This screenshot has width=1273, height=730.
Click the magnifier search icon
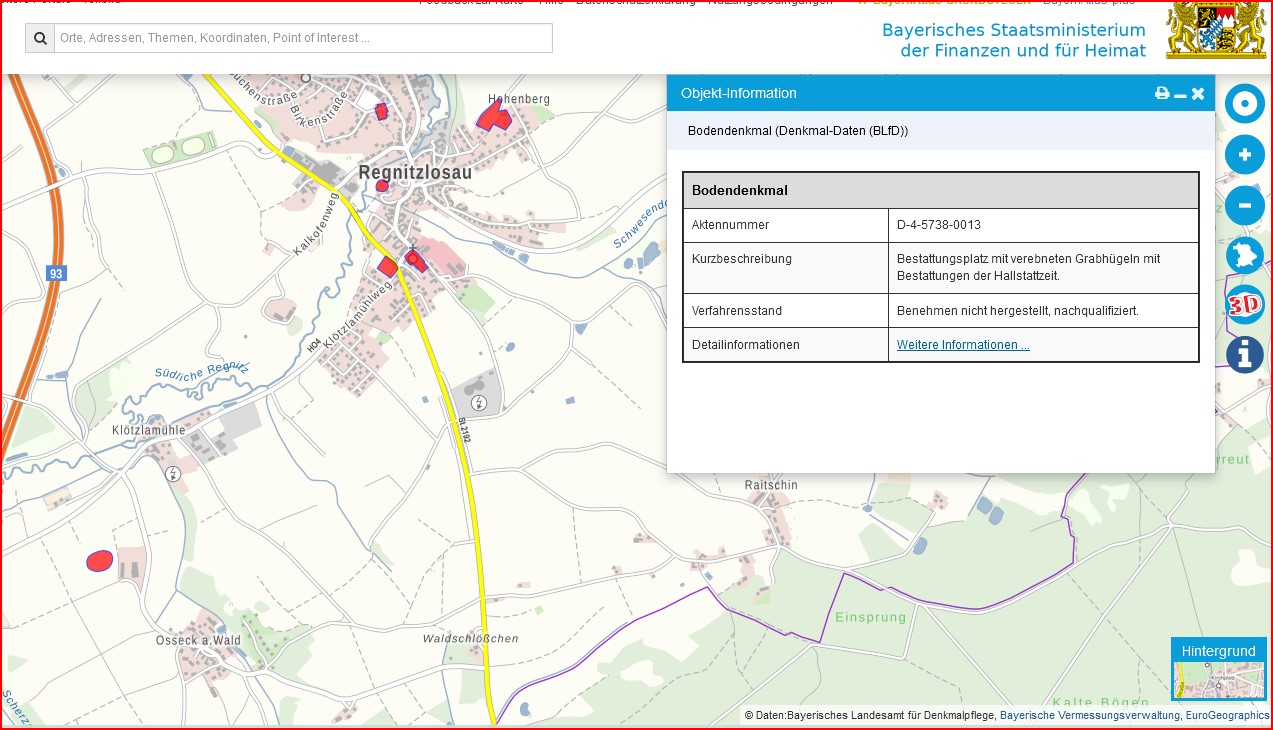[40, 38]
